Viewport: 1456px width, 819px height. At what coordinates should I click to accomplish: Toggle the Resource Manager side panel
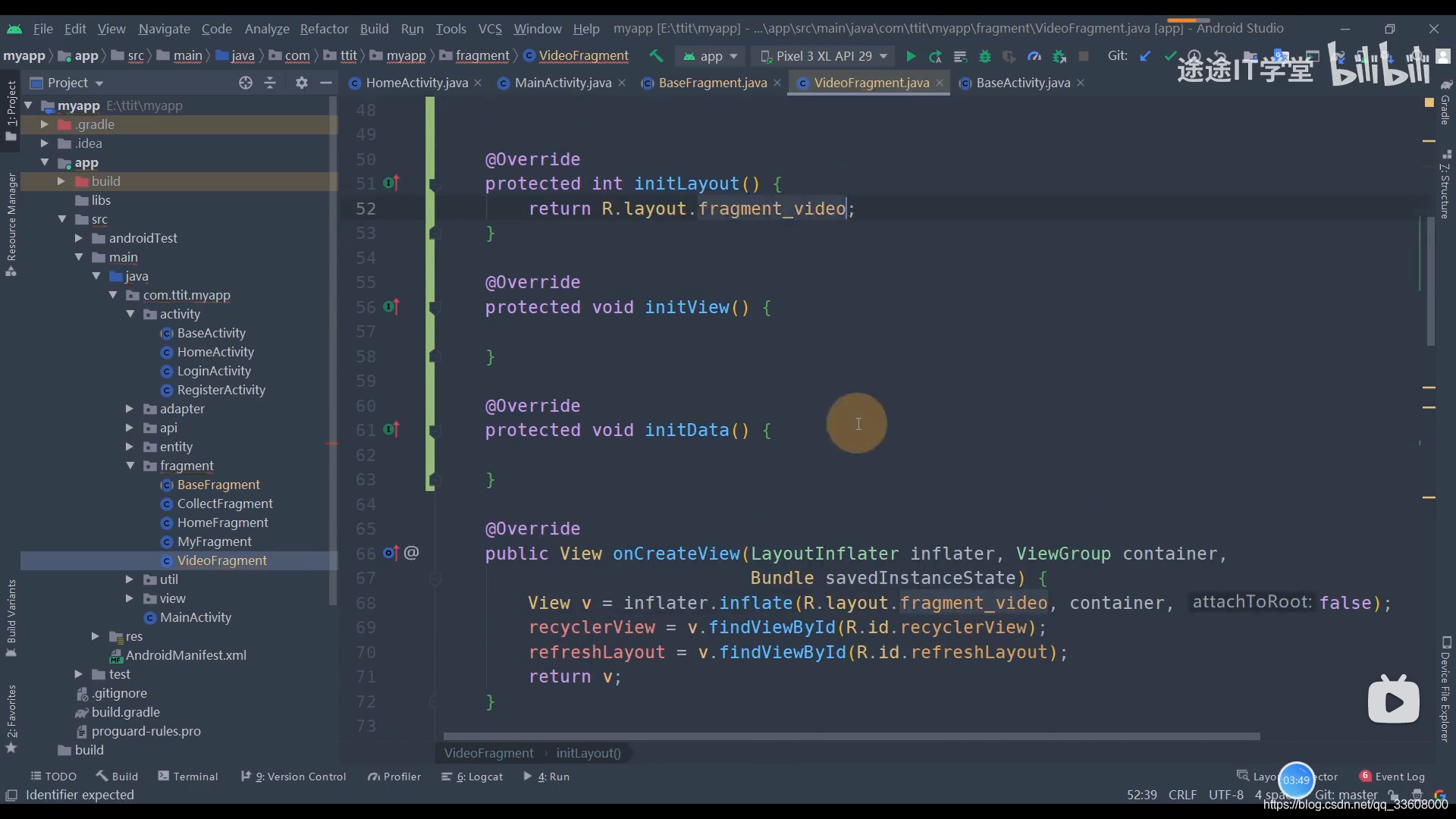pyautogui.click(x=11, y=224)
